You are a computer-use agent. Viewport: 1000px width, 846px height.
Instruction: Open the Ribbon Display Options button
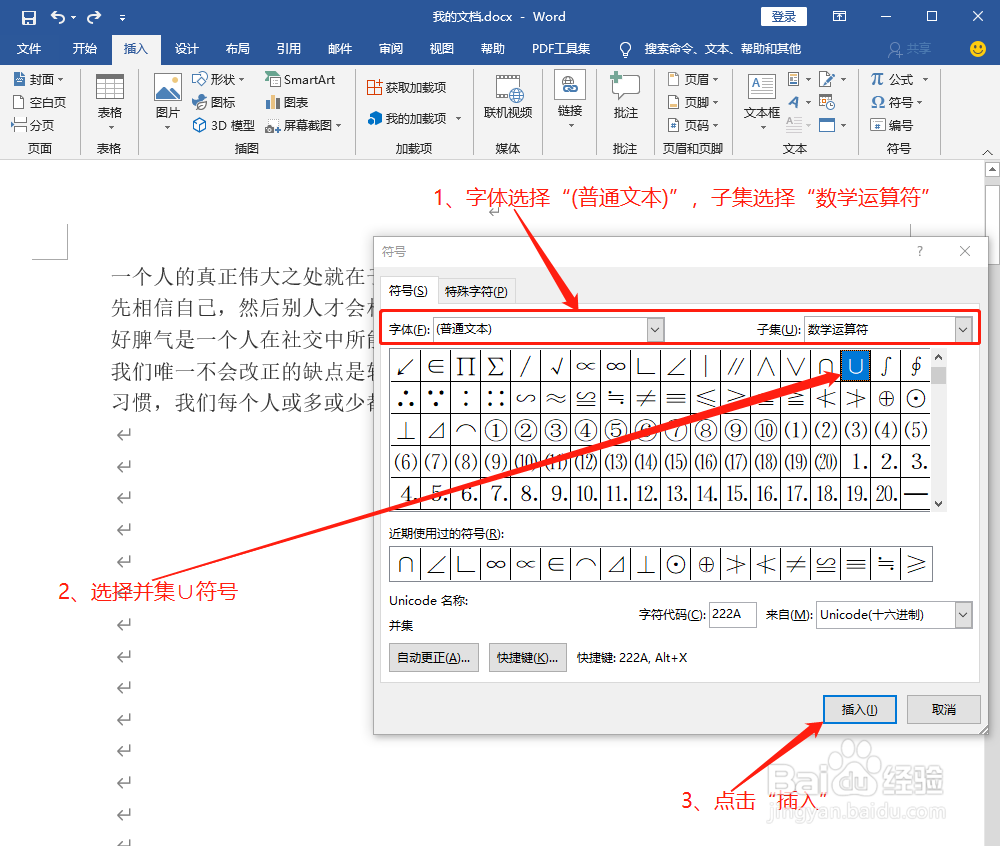point(839,17)
